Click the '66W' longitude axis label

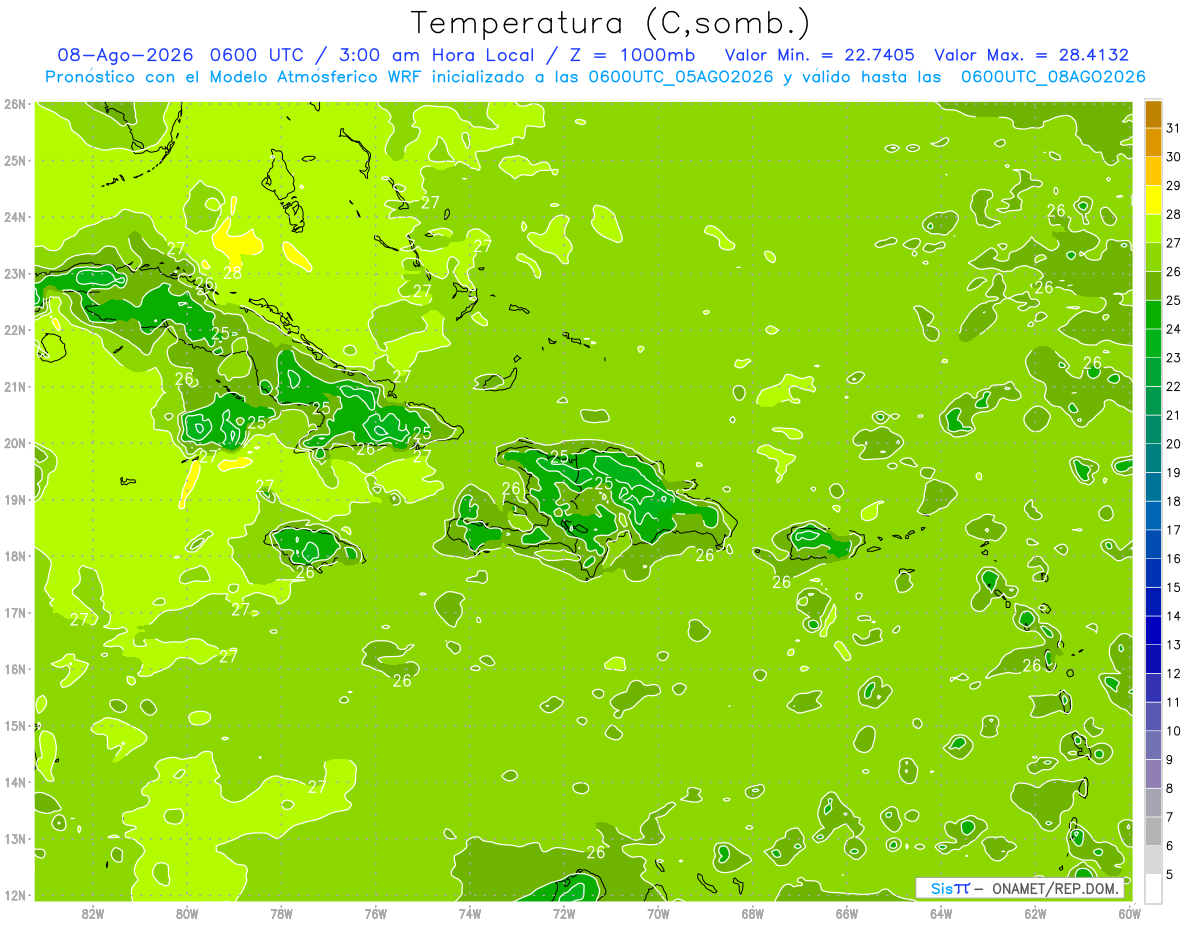pos(847,913)
